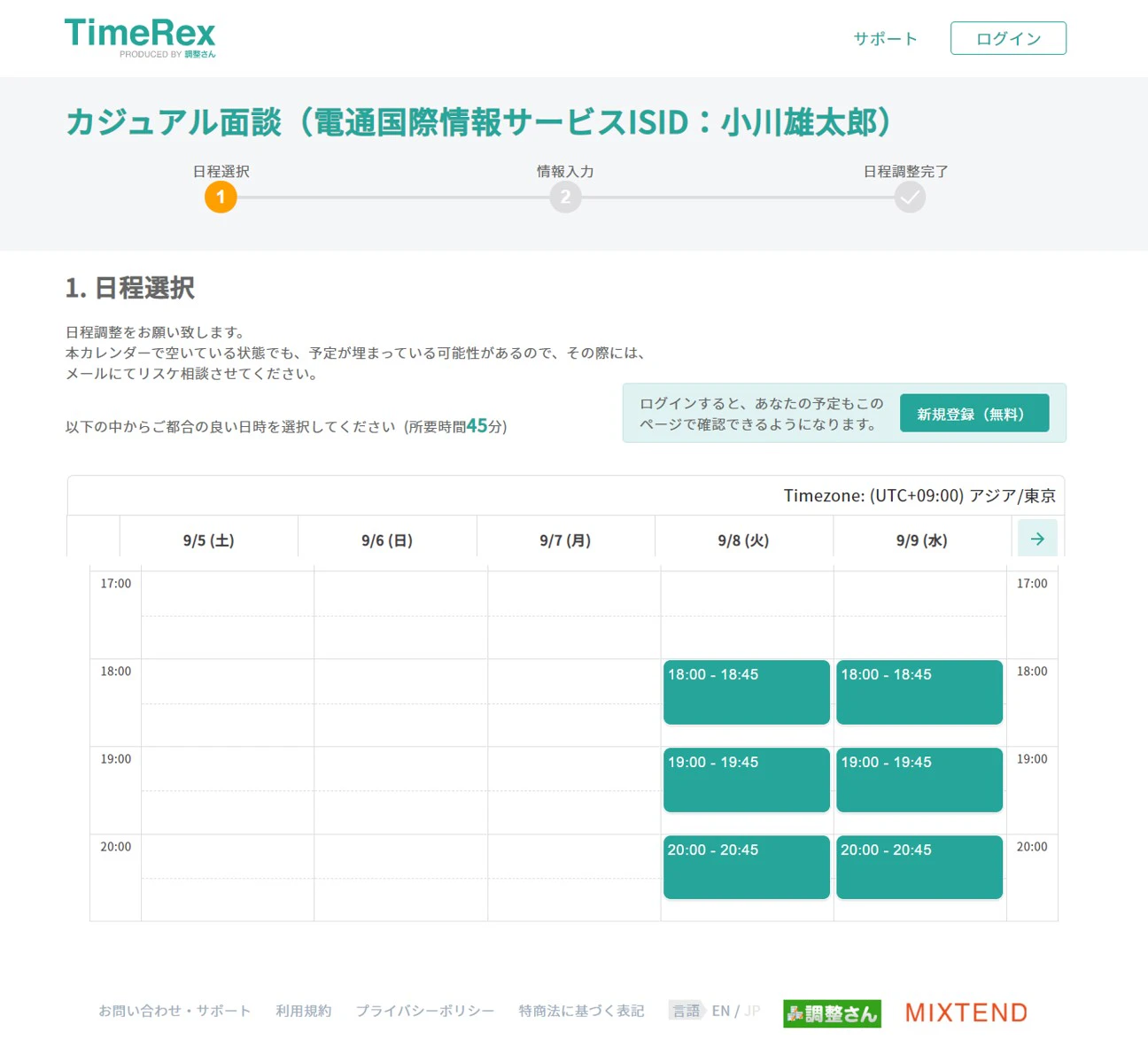Click the Timezone アジア/東京 text

point(919,496)
